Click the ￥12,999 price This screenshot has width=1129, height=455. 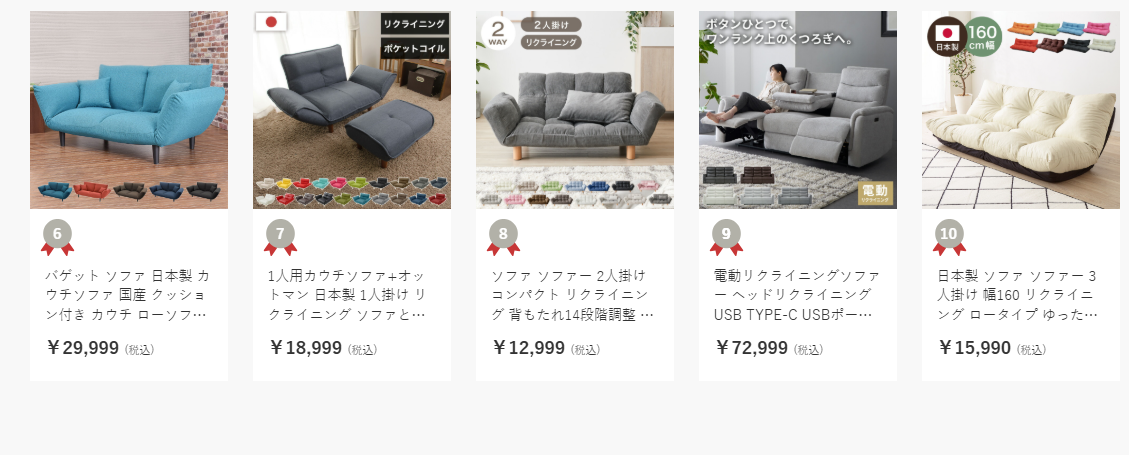528,348
